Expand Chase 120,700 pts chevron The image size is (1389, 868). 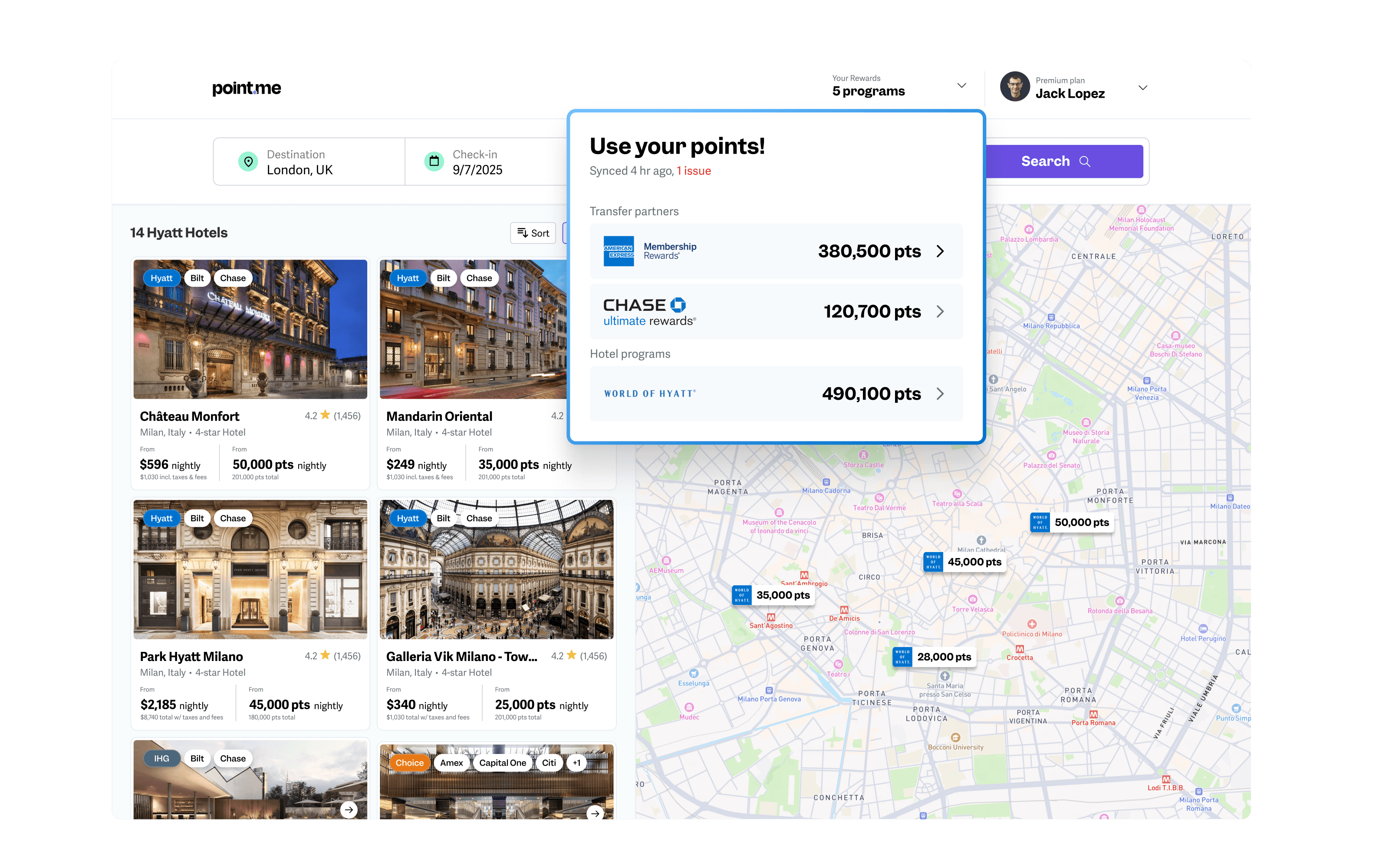point(940,312)
